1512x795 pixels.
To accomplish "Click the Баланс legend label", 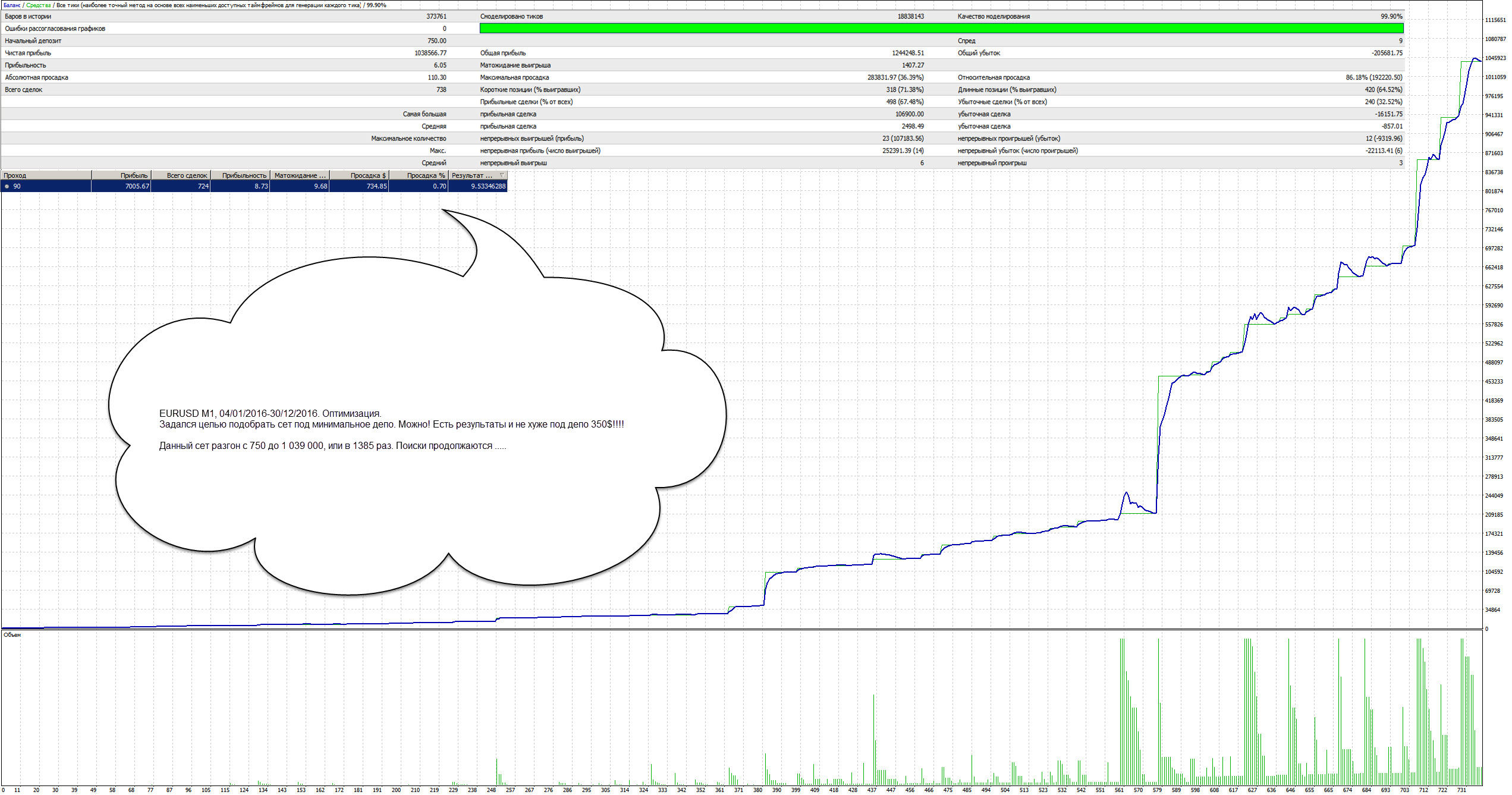I will click(12, 5).
